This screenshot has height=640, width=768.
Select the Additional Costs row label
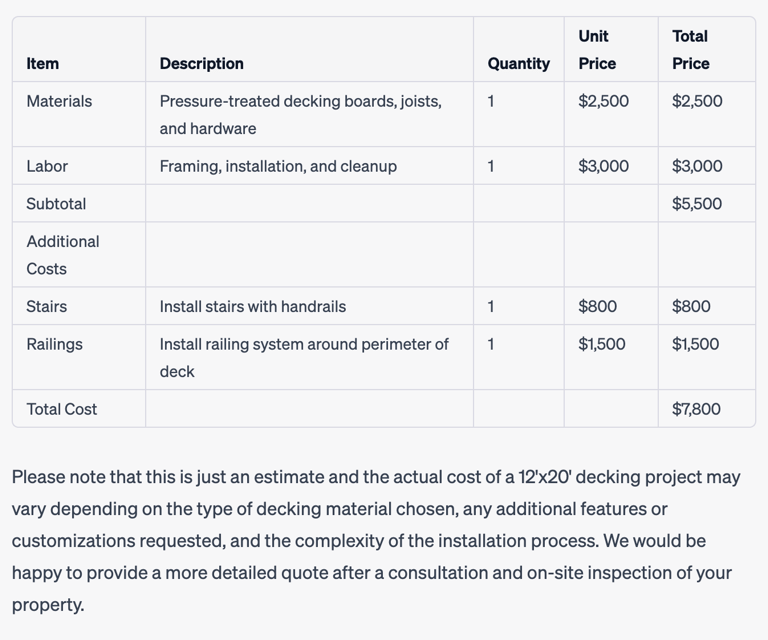point(63,255)
